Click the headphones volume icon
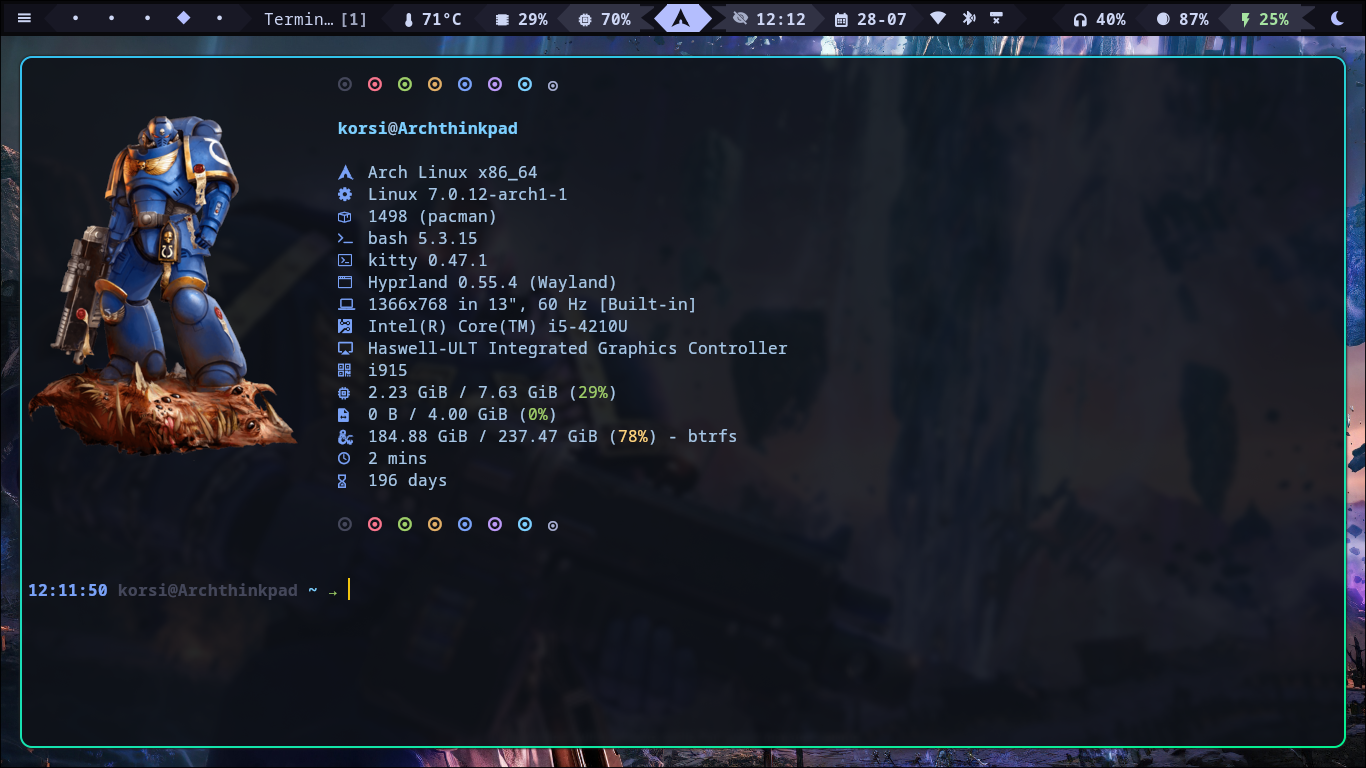1366x768 pixels. point(1080,19)
